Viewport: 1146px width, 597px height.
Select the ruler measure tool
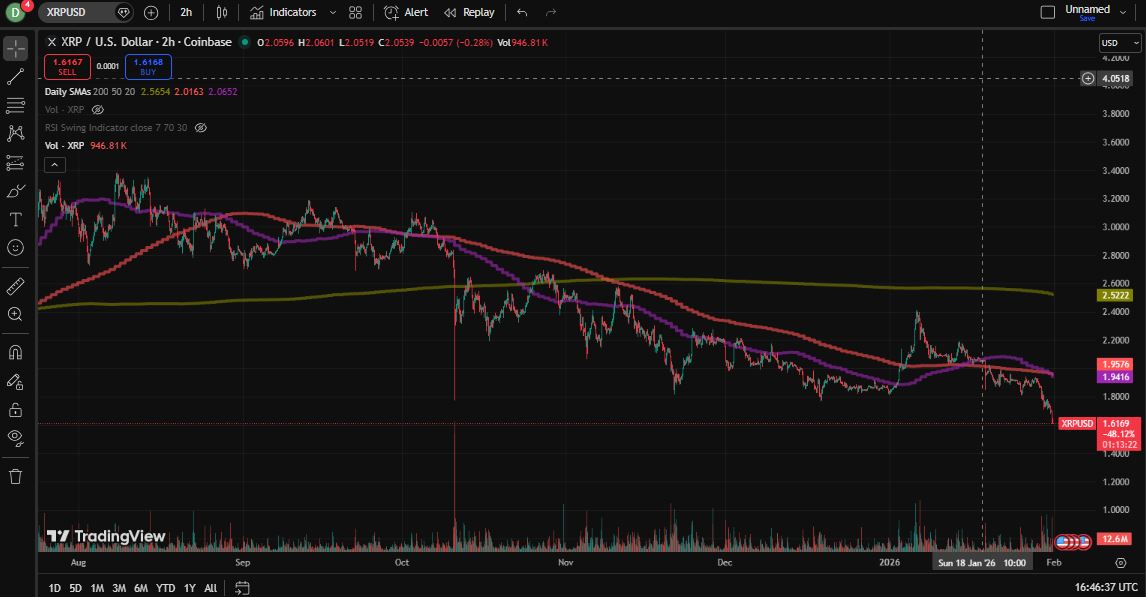[15, 286]
